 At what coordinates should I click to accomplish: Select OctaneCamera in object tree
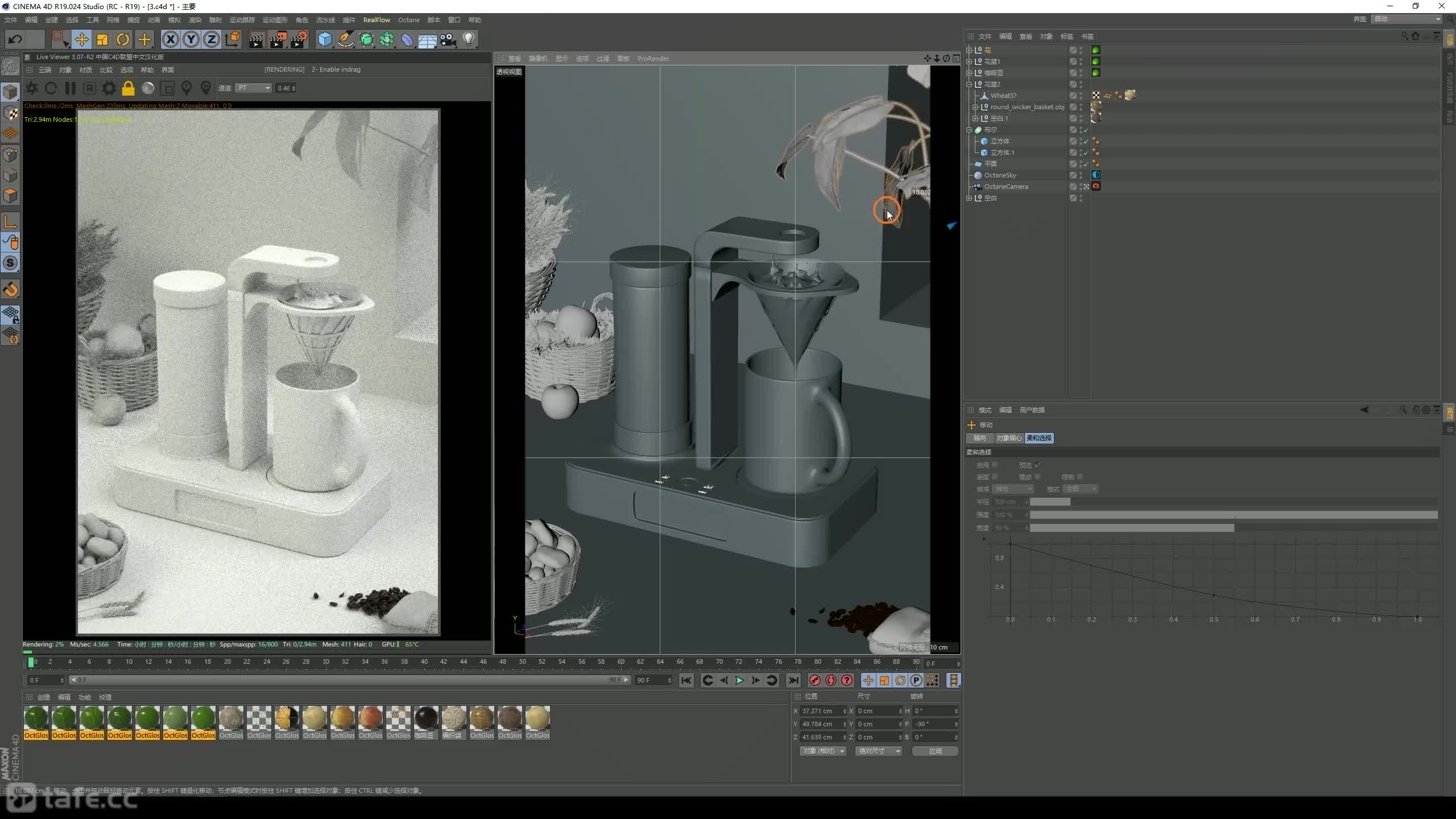click(1006, 187)
